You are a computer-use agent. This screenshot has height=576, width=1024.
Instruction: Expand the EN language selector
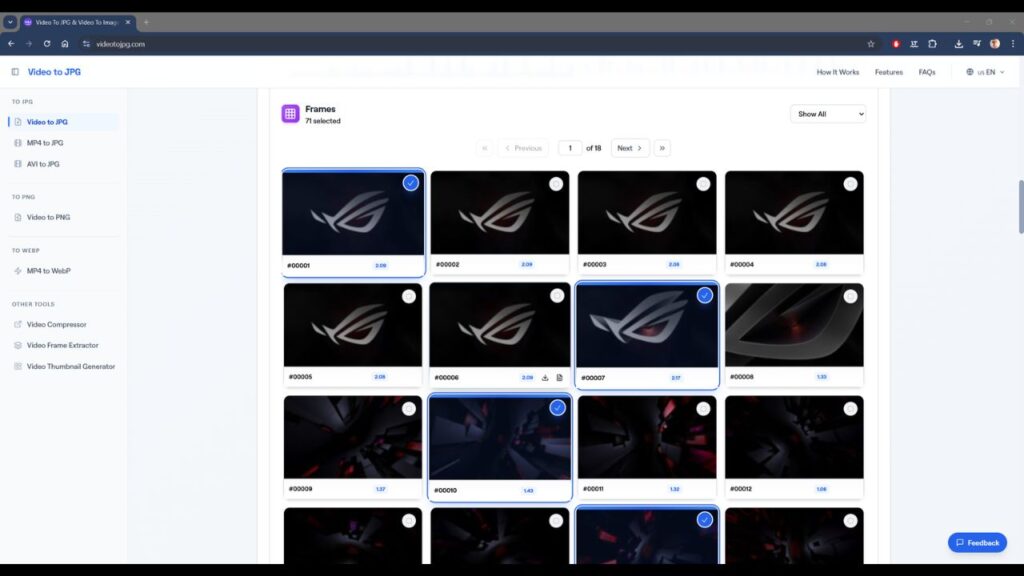pyautogui.click(x=986, y=72)
